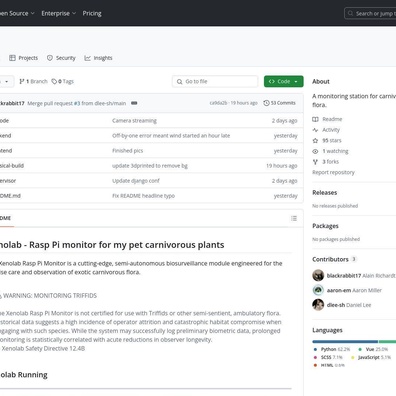Open update 3dprinted to remove bg commit
This screenshot has height=396, width=396.
[x=150, y=166]
